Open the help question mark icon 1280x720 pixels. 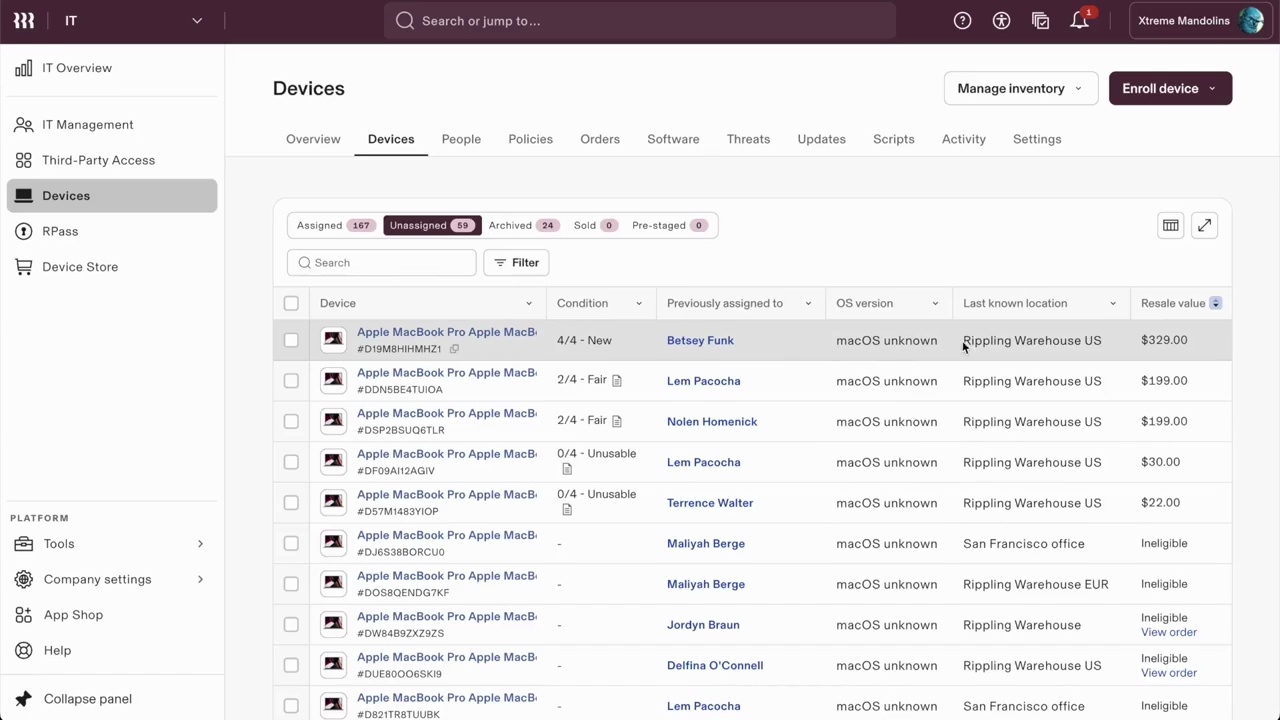point(962,21)
